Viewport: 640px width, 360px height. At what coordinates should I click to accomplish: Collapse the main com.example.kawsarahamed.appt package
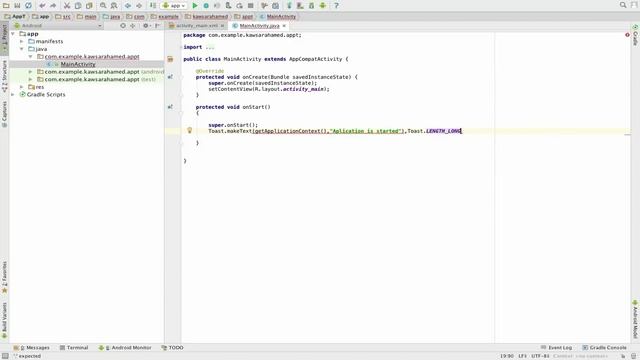click(x=31, y=56)
